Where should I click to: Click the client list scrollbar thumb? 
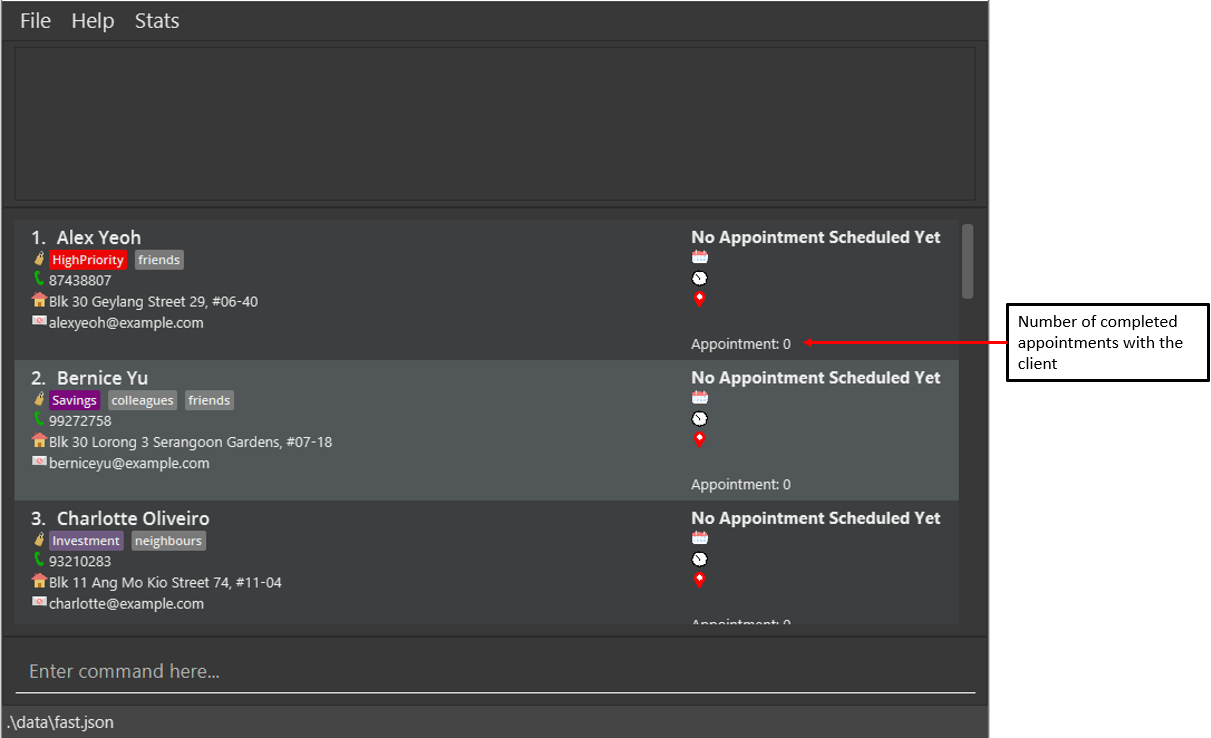click(x=967, y=260)
